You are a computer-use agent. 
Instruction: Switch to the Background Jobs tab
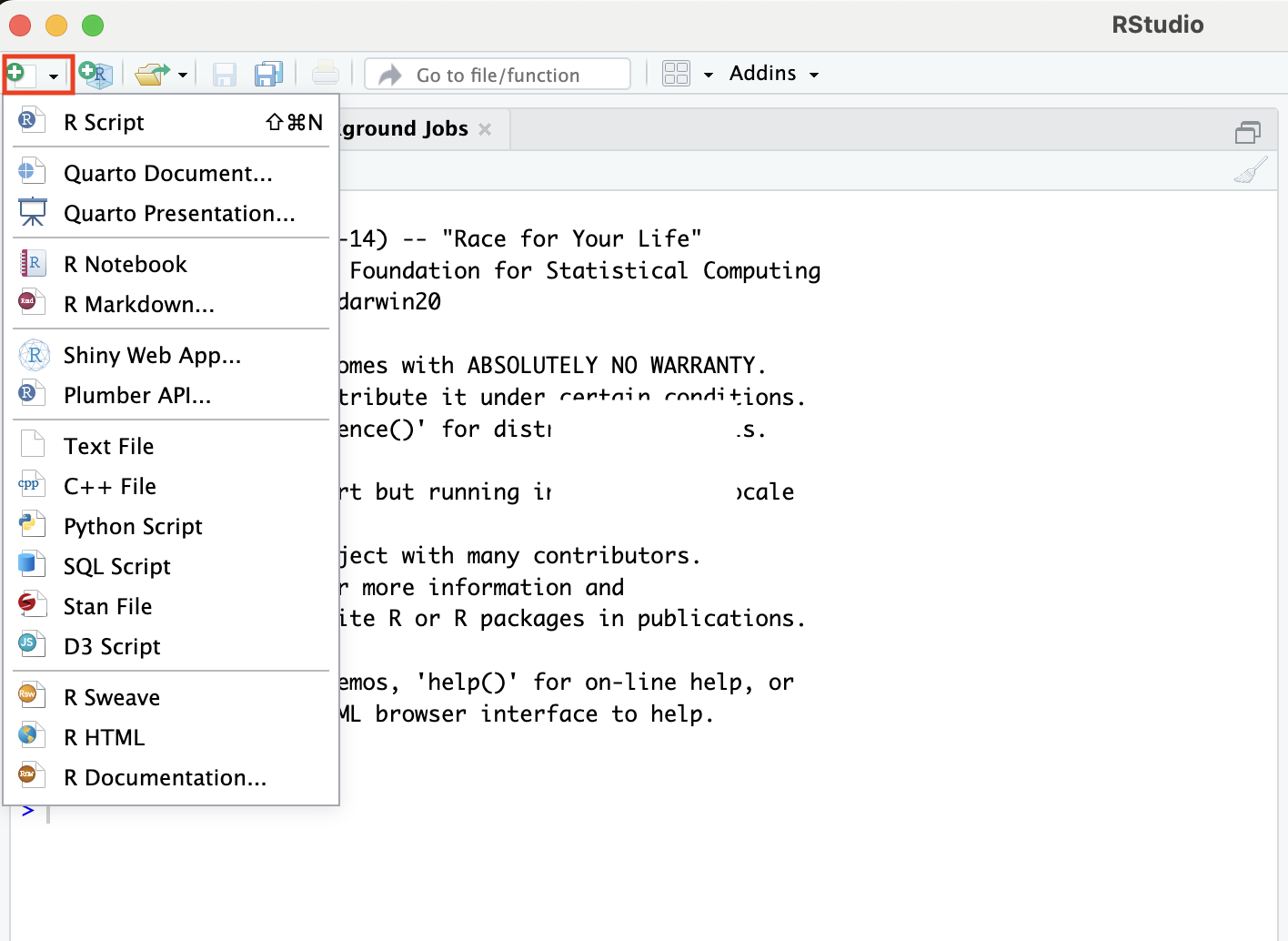pyautogui.click(x=405, y=129)
